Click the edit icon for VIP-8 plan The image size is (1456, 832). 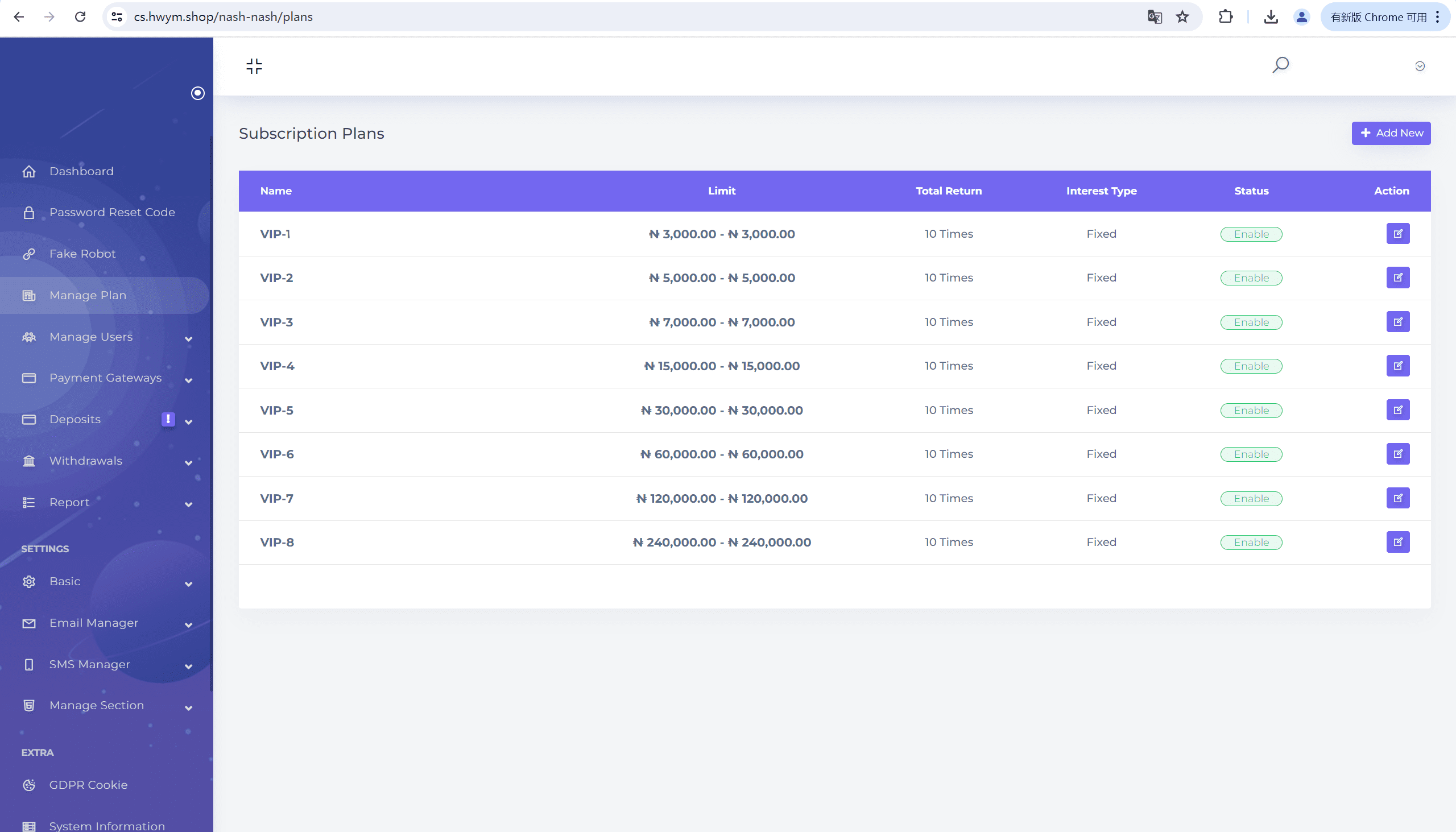tap(1397, 542)
